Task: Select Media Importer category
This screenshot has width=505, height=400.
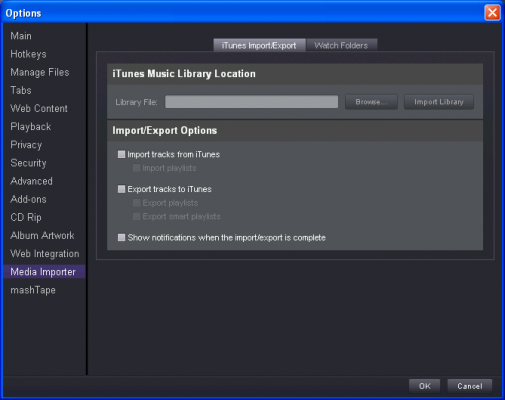Action: (44, 272)
